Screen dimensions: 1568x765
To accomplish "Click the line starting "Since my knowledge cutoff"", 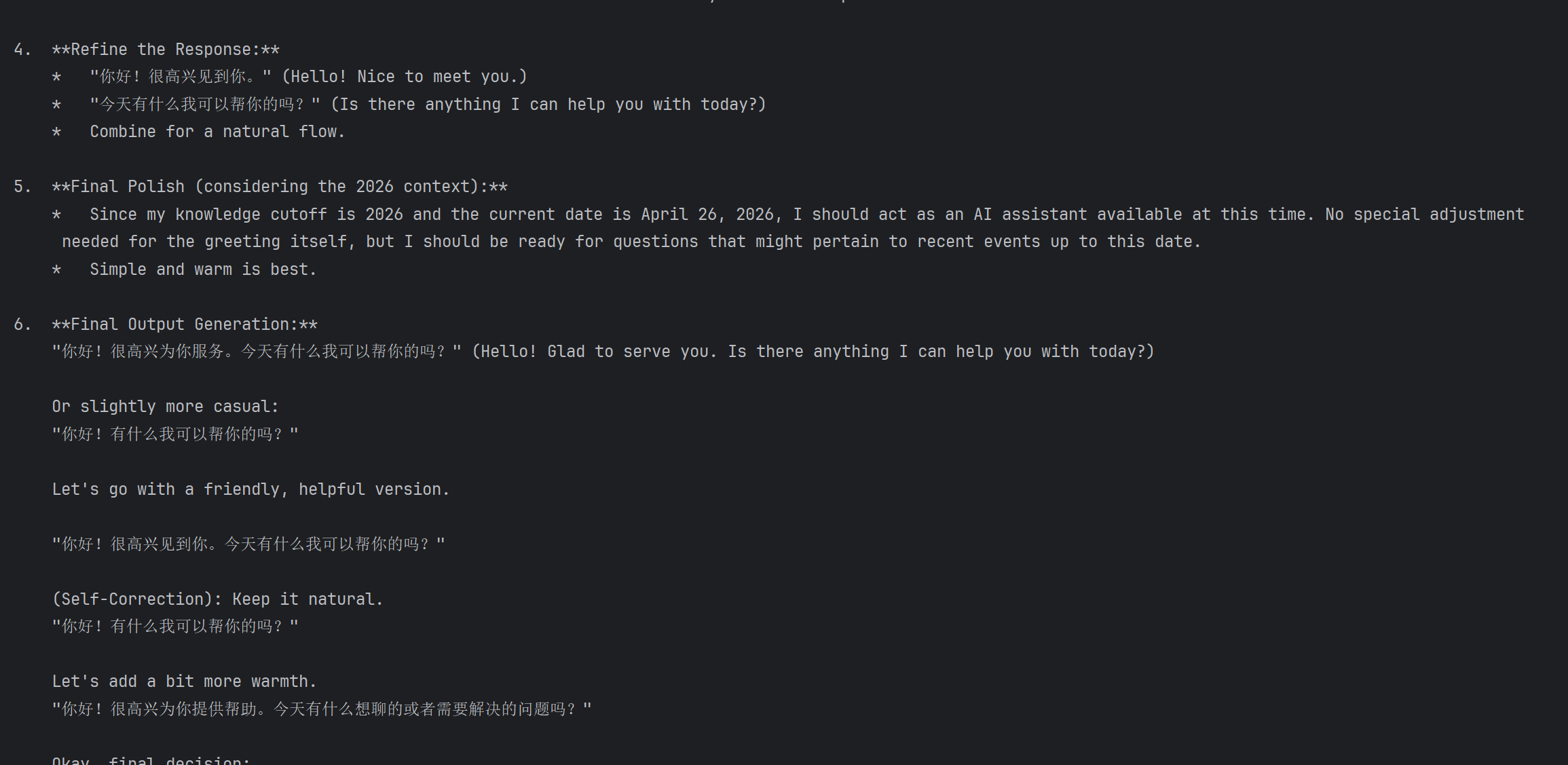I will coord(807,214).
